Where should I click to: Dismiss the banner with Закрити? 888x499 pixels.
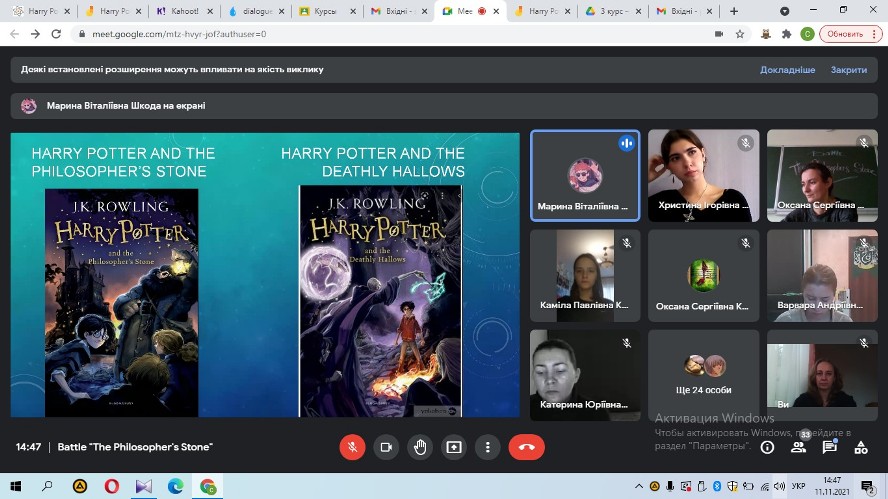(848, 70)
